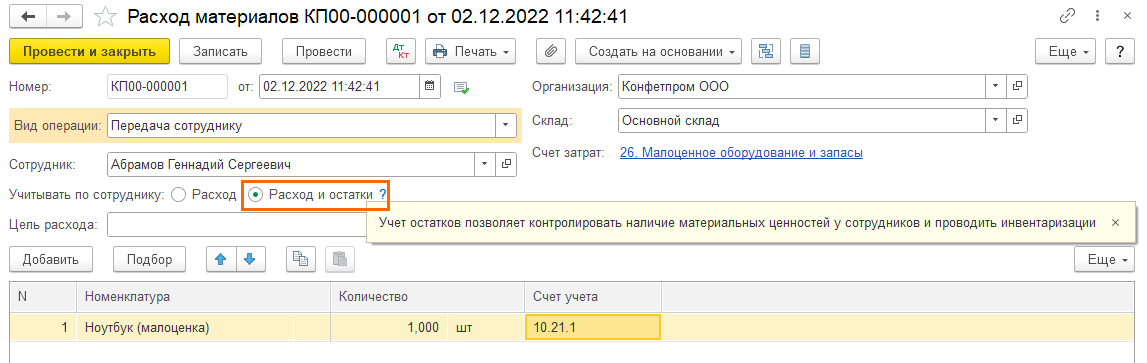Screen dimensions: 1147x363
Task: Click the blue question mark hint
Action: (383, 195)
